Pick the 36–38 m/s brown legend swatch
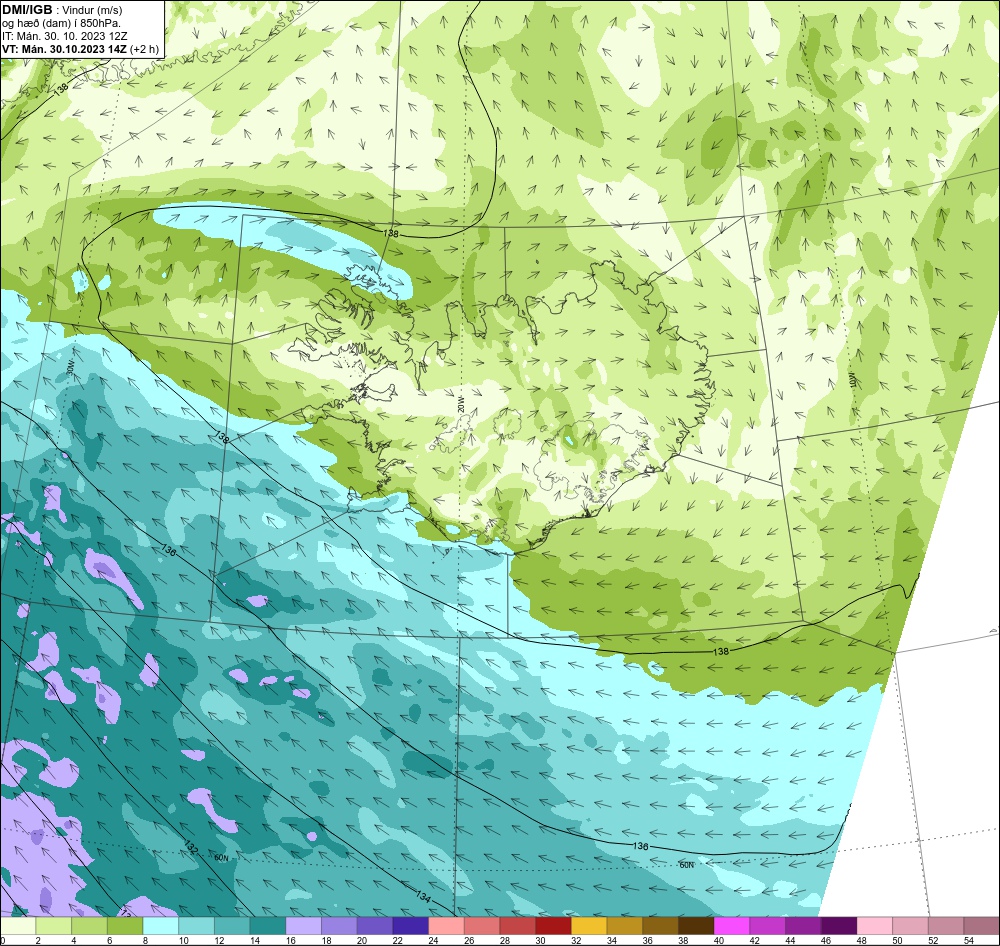Viewport: 1000px width, 946px height. (661, 926)
